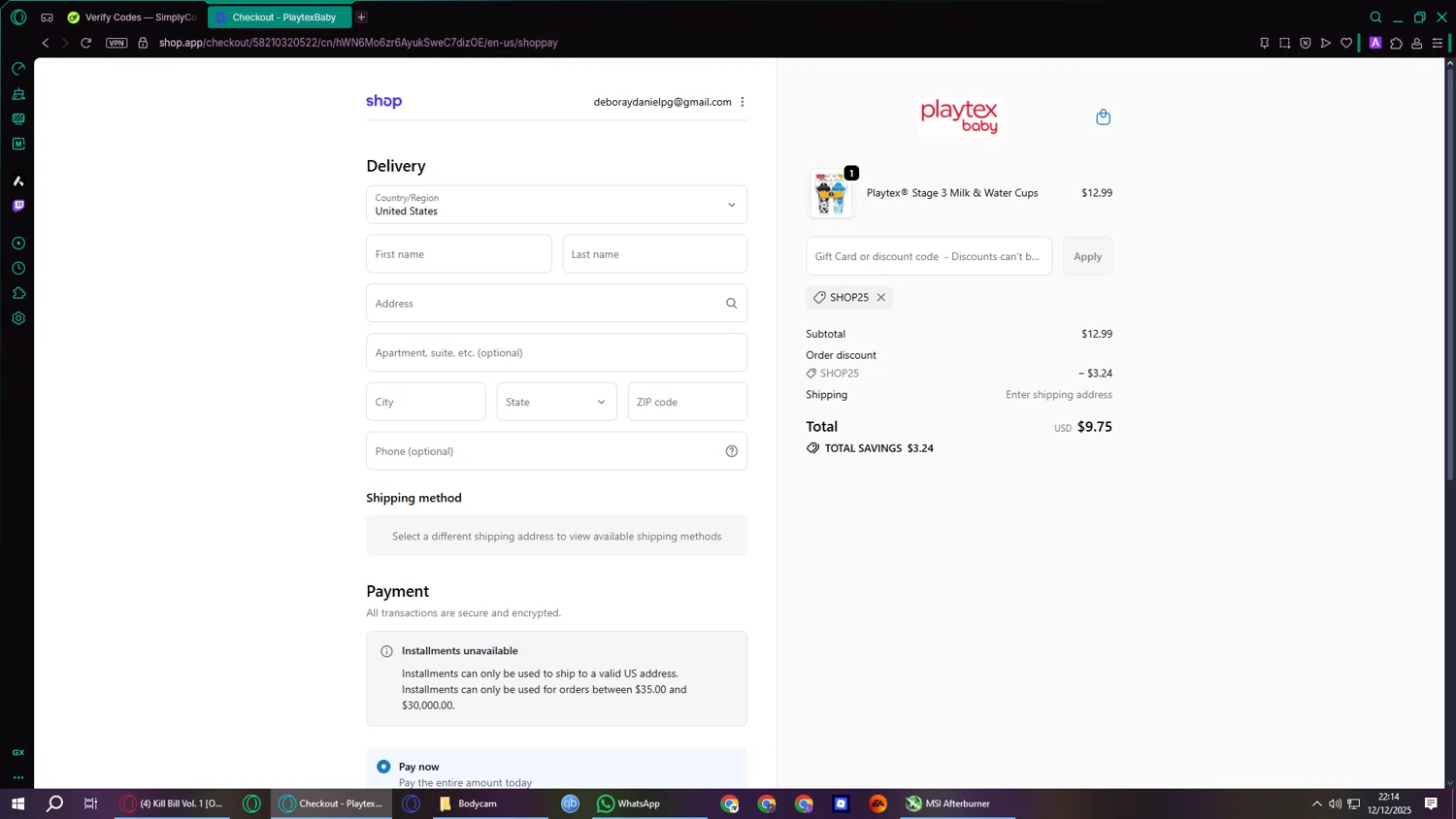Viewport: 1456px width, 819px height.
Task: Open Aria AI assistant in sidebar
Action: pos(18,181)
